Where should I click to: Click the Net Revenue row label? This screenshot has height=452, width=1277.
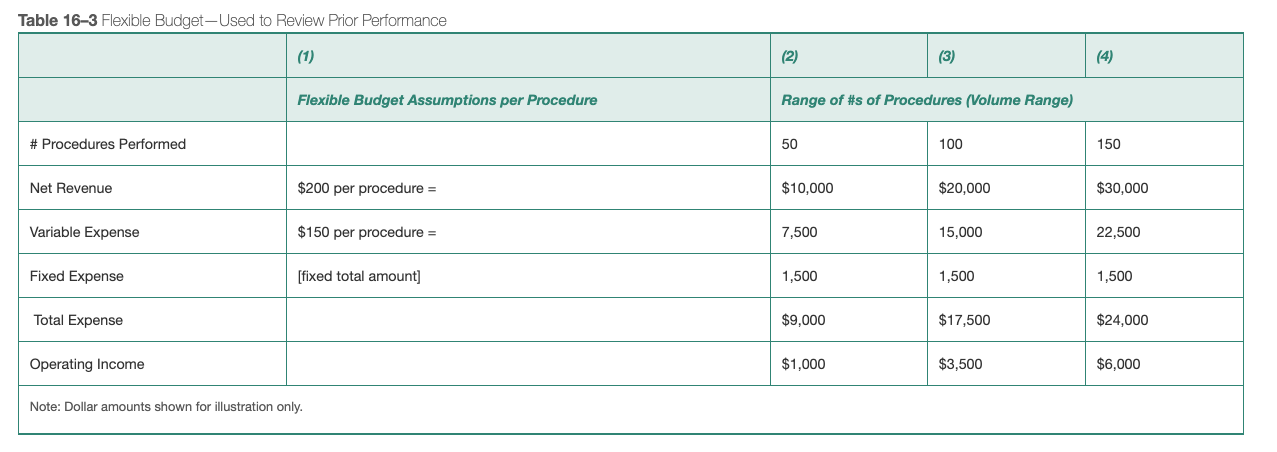[x=71, y=188]
